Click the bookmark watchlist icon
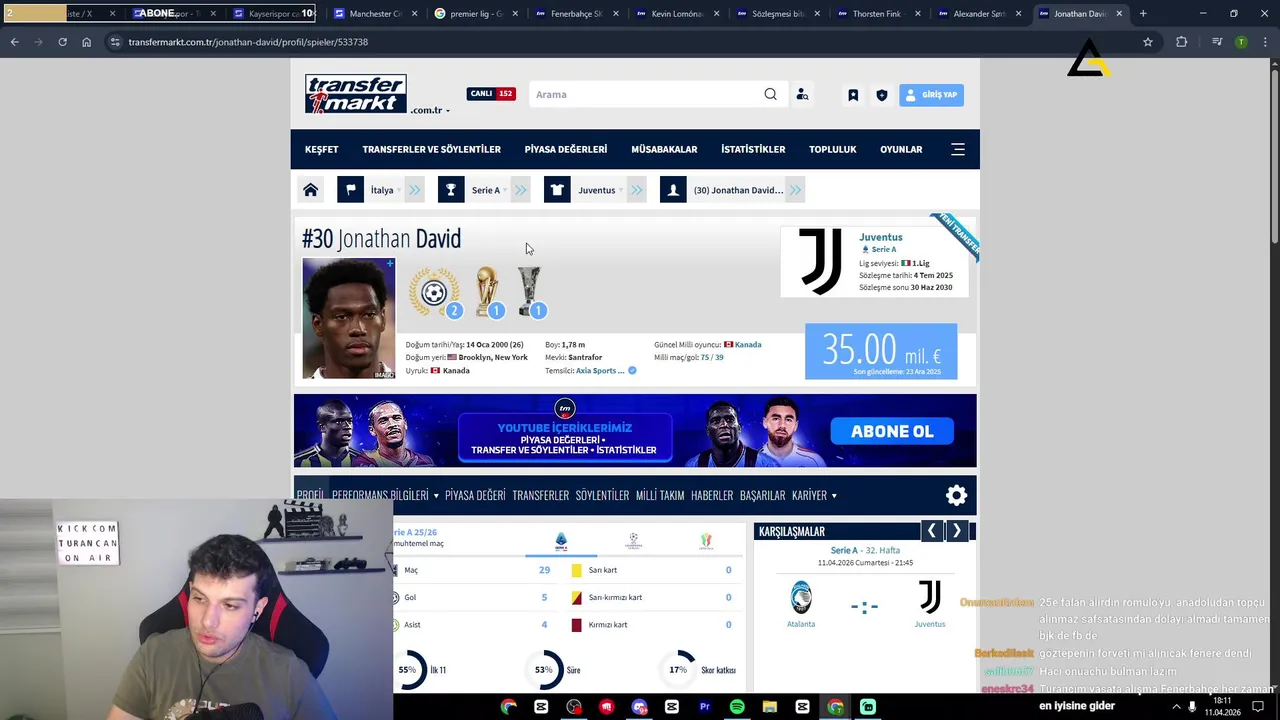The image size is (1280, 720). tap(853, 95)
